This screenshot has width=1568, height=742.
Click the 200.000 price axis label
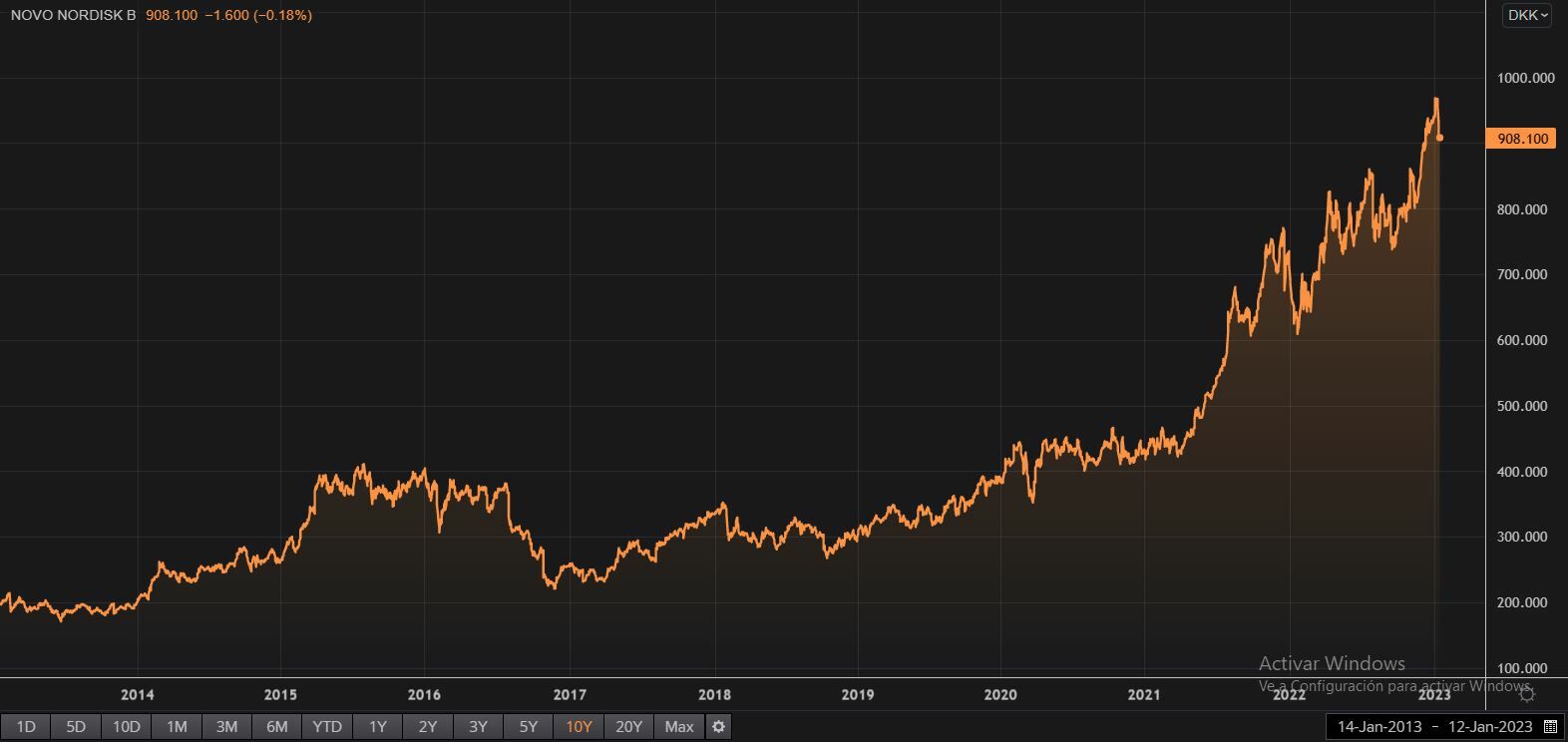tap(1523, 602)
